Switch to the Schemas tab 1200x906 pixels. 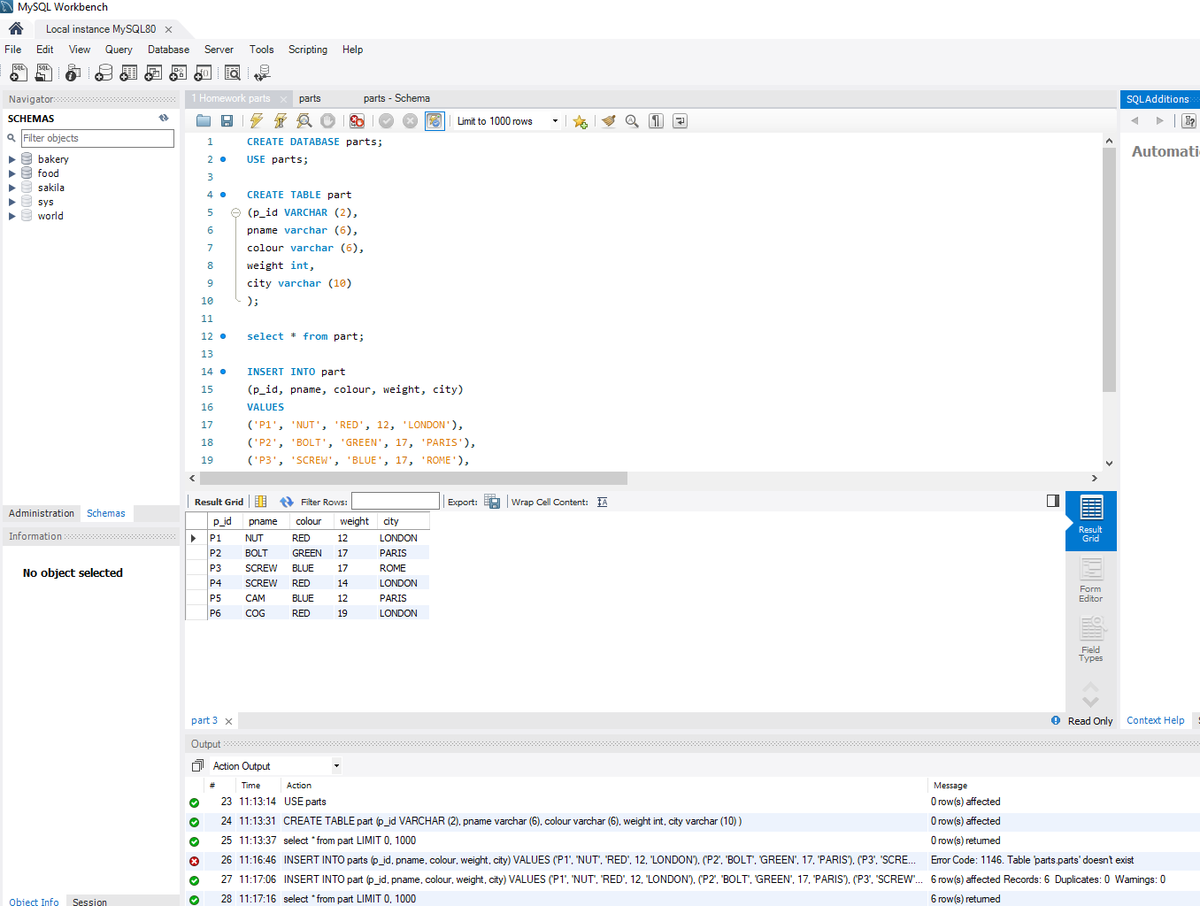click(x=106, y=513)
